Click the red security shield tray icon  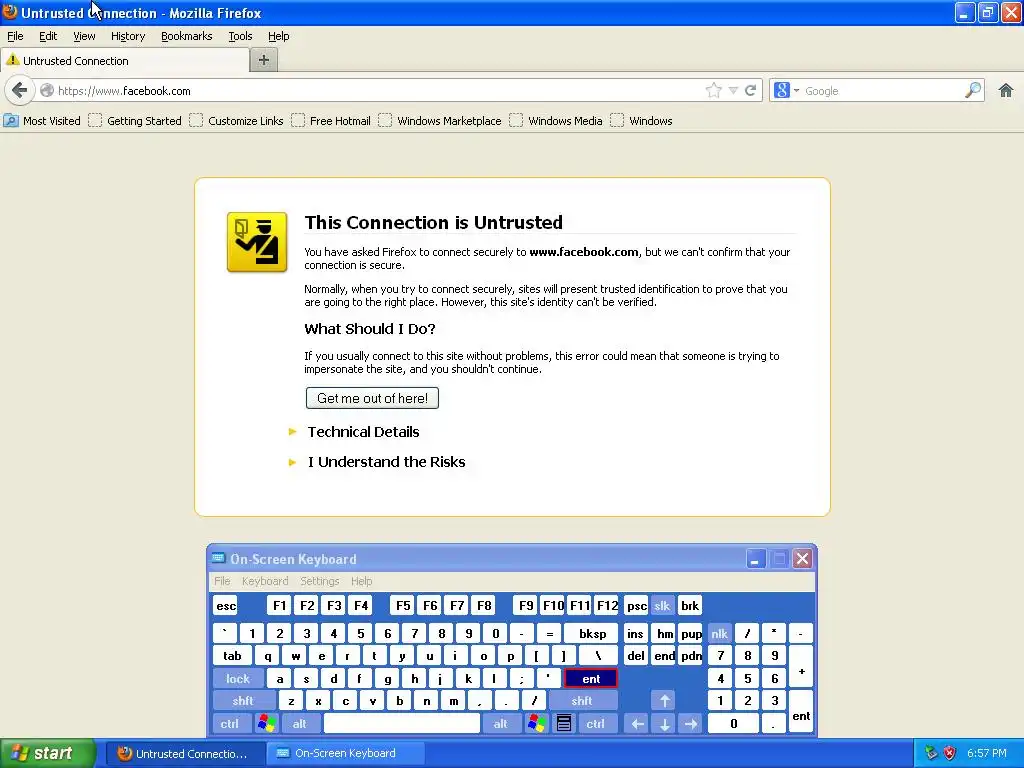pyautogui.click(x=950, y=753)
